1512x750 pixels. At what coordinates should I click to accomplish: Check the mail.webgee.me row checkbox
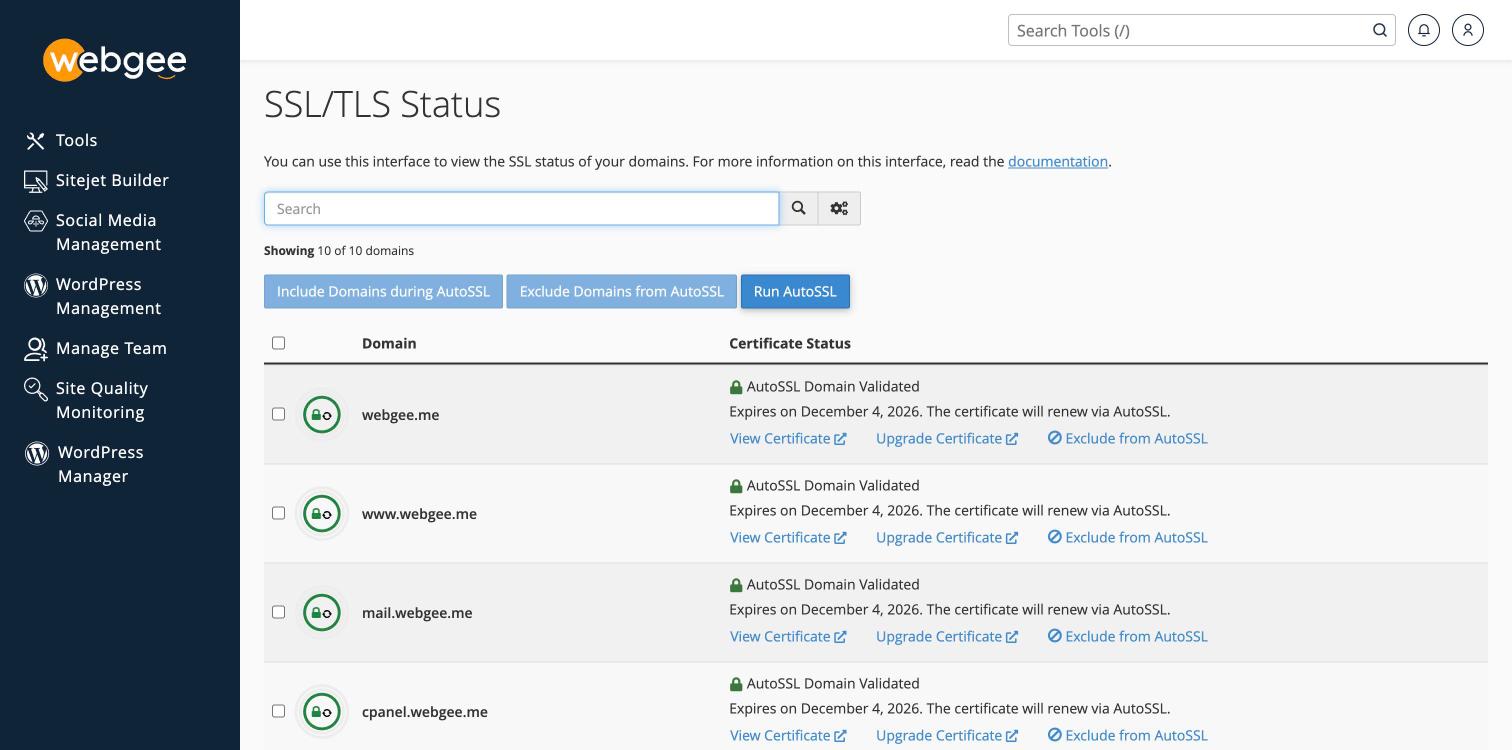(279, 612)
